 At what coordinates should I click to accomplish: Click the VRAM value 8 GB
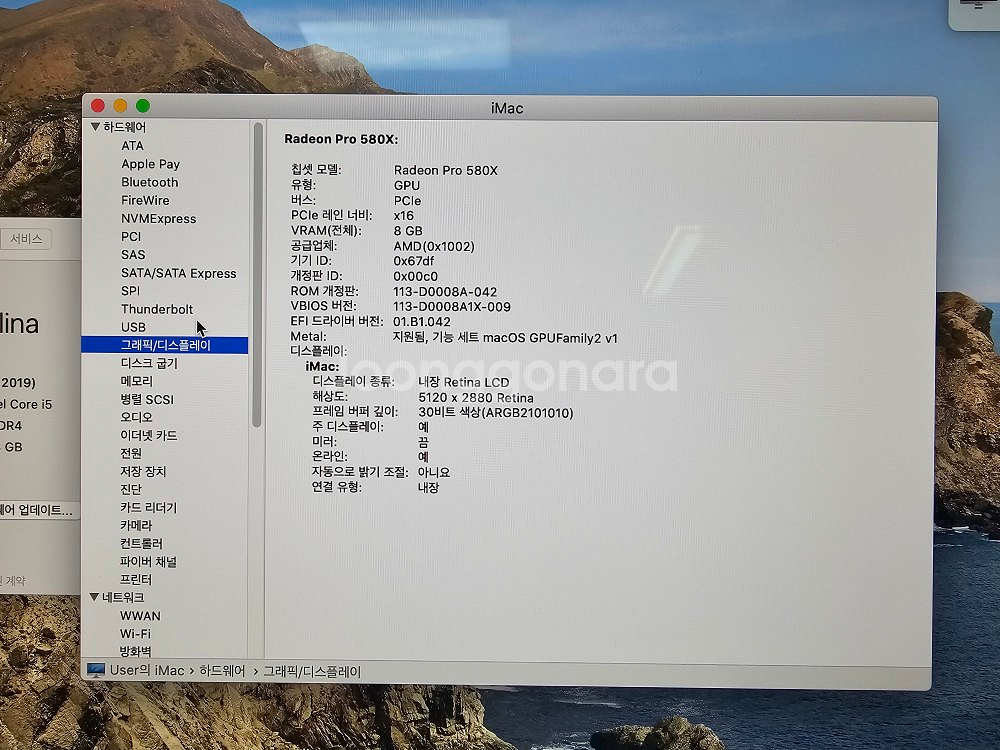[408, 230]
